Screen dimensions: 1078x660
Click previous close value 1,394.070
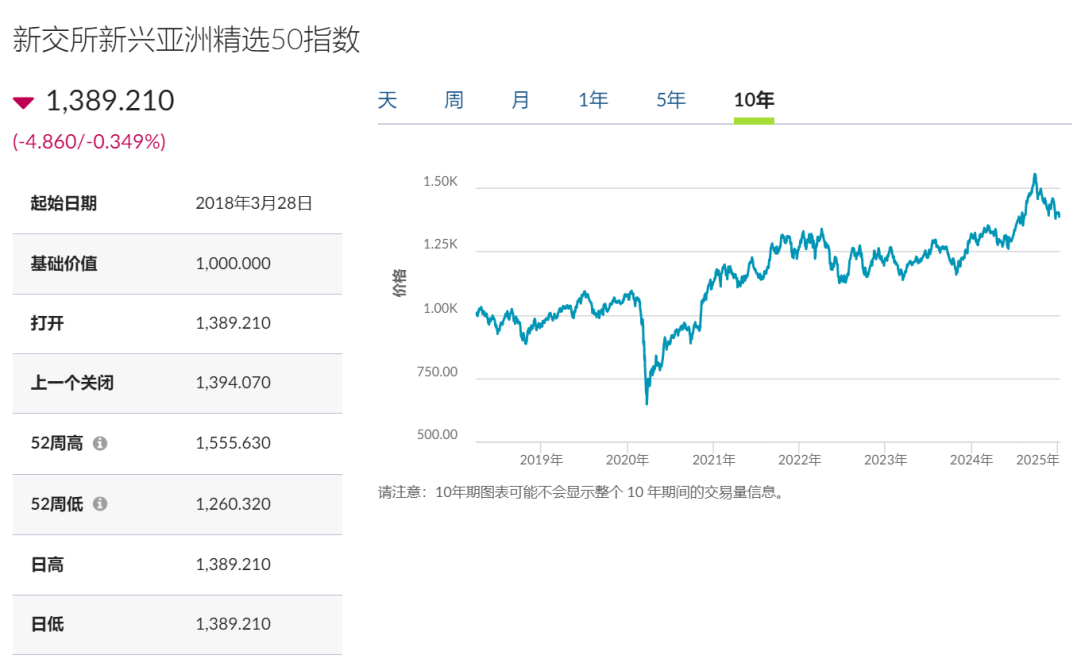pyautogui.click(x=233, y=383)
